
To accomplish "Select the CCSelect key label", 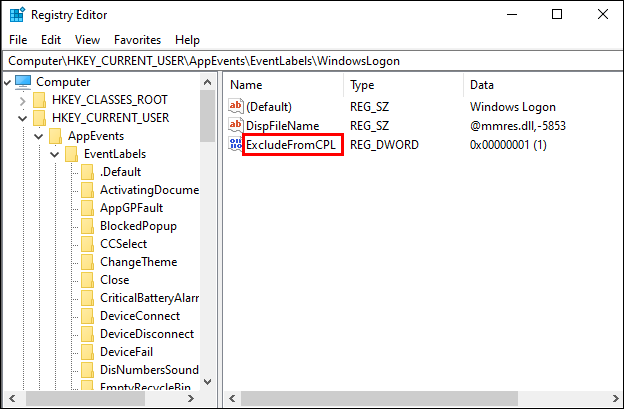I will coord(123,244).
